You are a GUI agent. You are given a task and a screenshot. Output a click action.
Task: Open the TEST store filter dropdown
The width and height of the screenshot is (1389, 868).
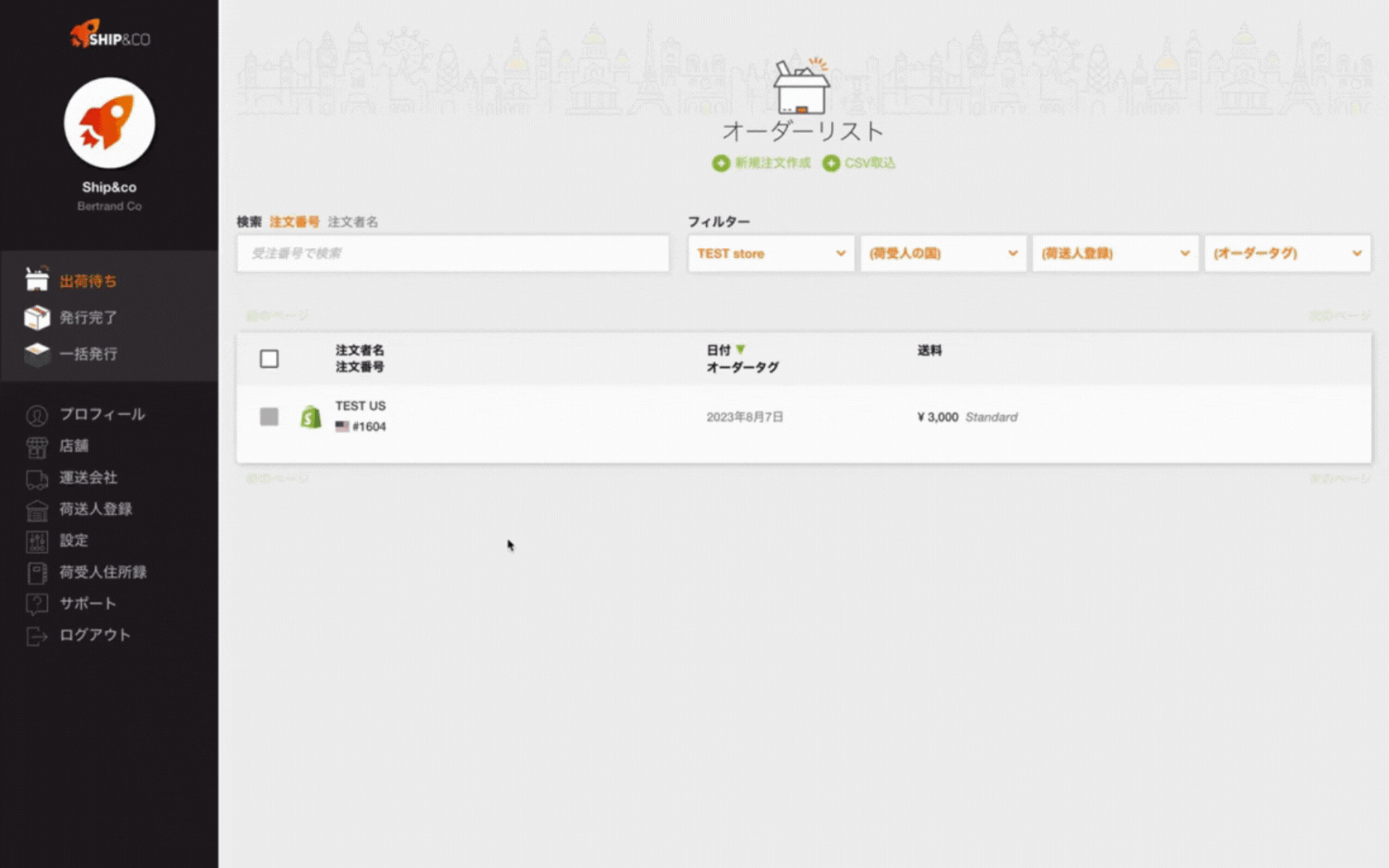(771, 254)
